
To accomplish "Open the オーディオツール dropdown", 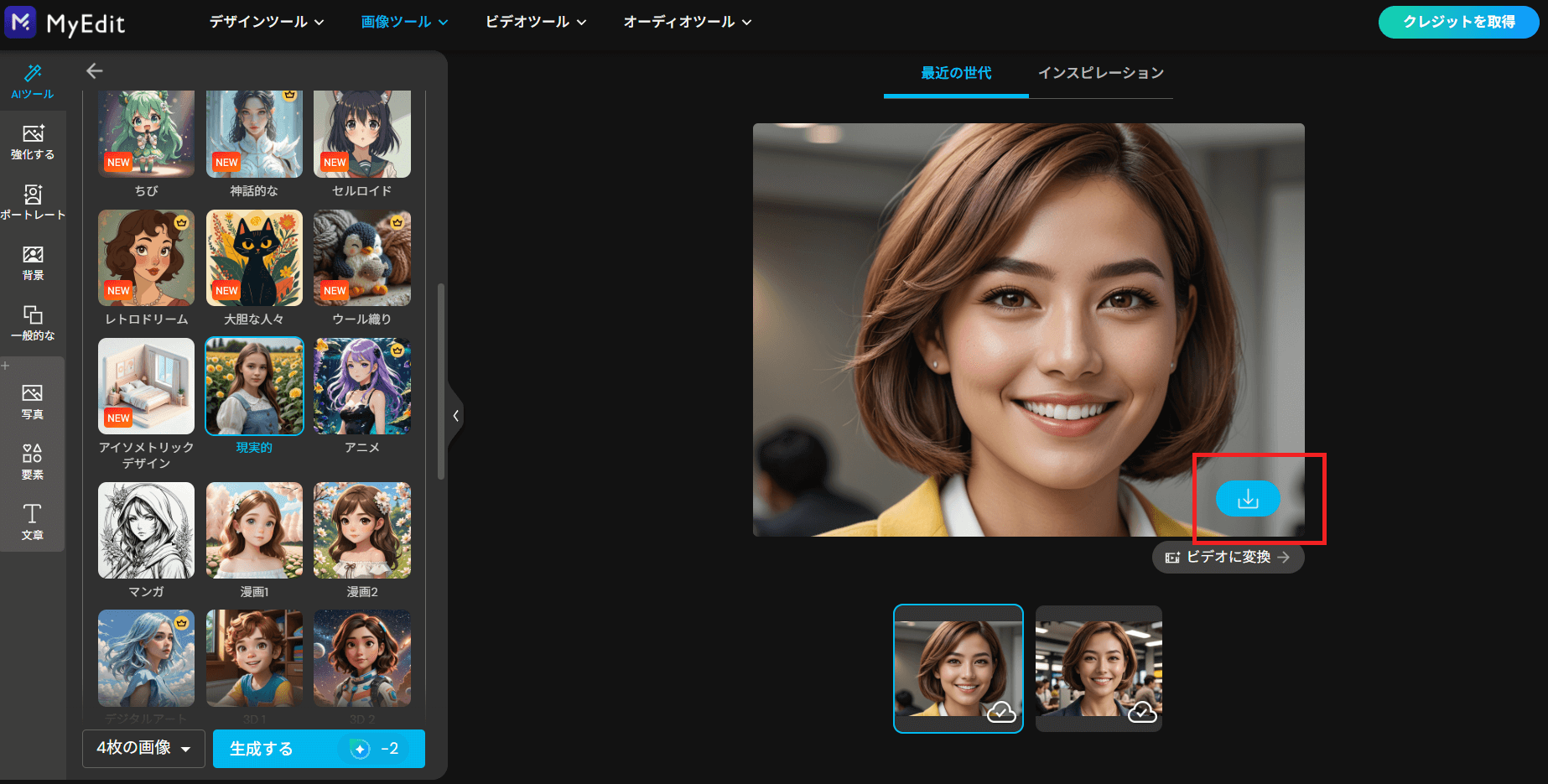I will 686,22.
